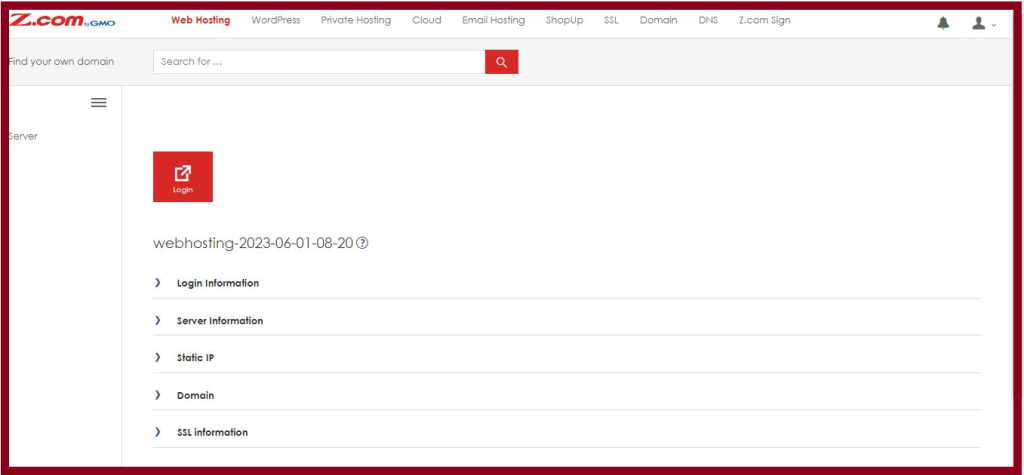The height and width of the screenshot is (475, 1024).
Task: Click the 'Static IP' label
Action: (x=195, y=357)
